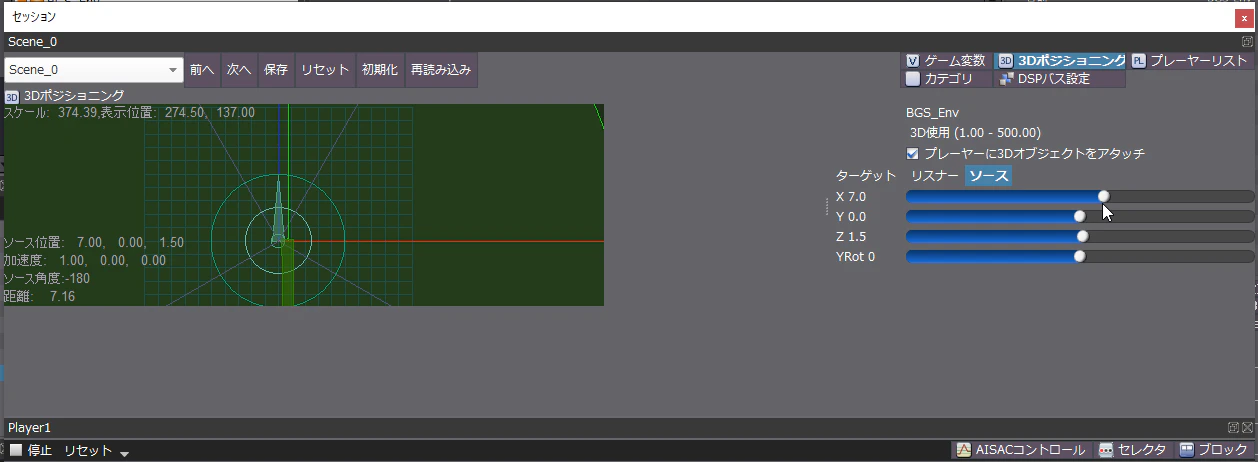Click the PL icon on プレーヤーリスト tab
Screen dimensions: 1258x462
click(x=1139, y=61)
